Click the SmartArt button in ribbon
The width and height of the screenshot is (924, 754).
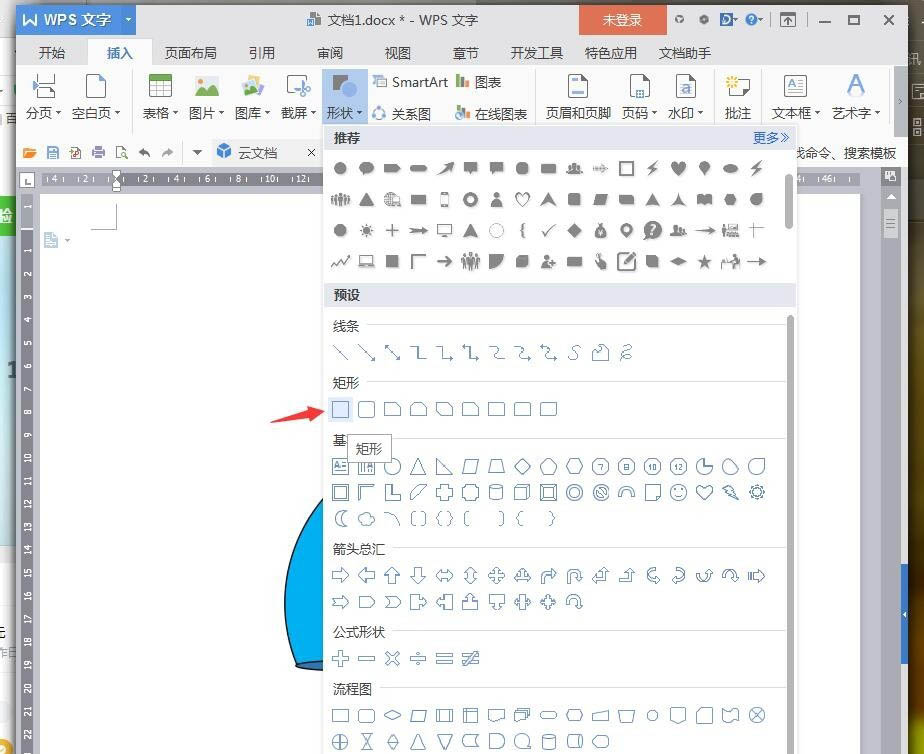click(x=410, y=82)
